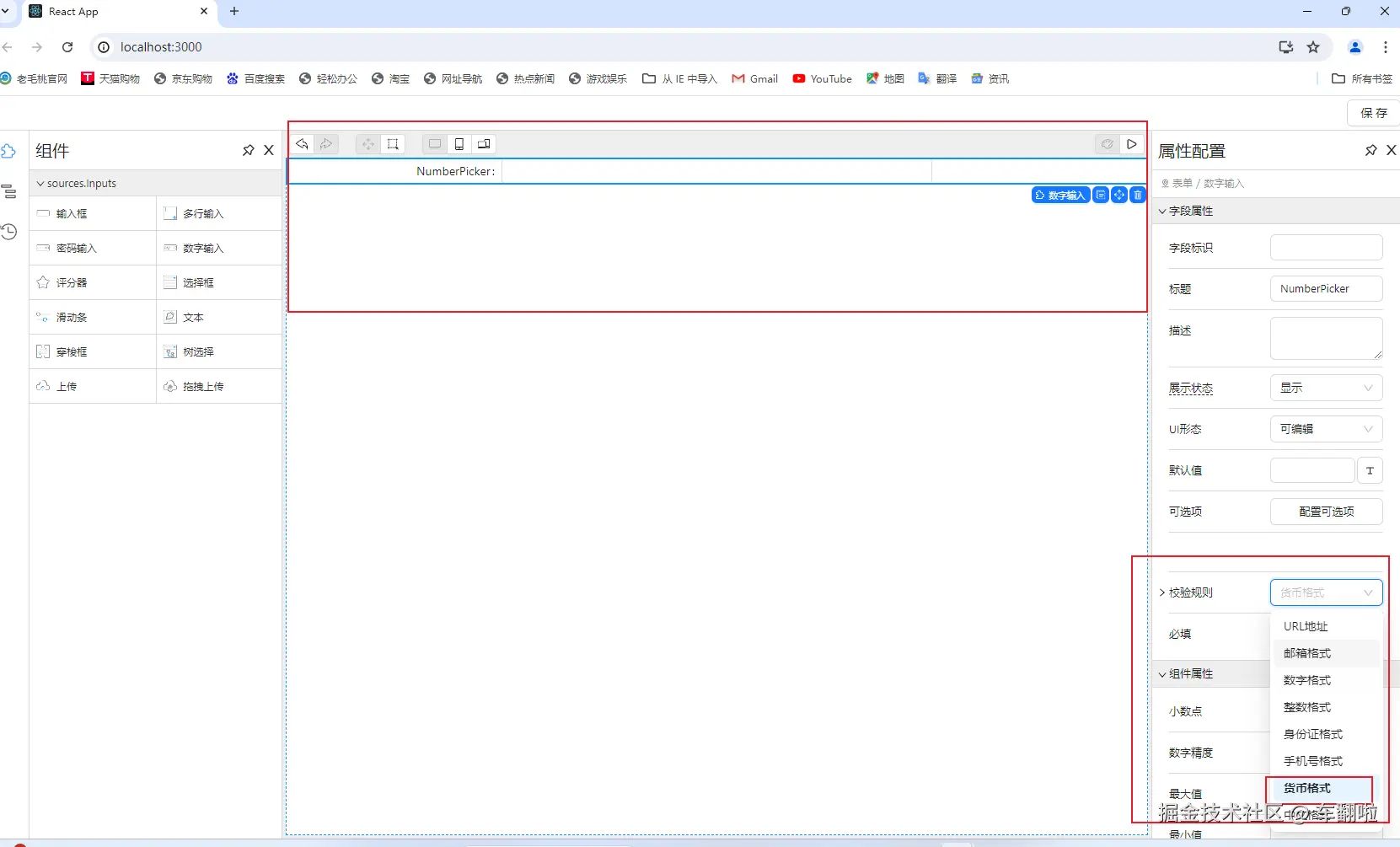Click the 字段标识 input field
This screenshot has height=847, width=1400.
coord(1326,248)
